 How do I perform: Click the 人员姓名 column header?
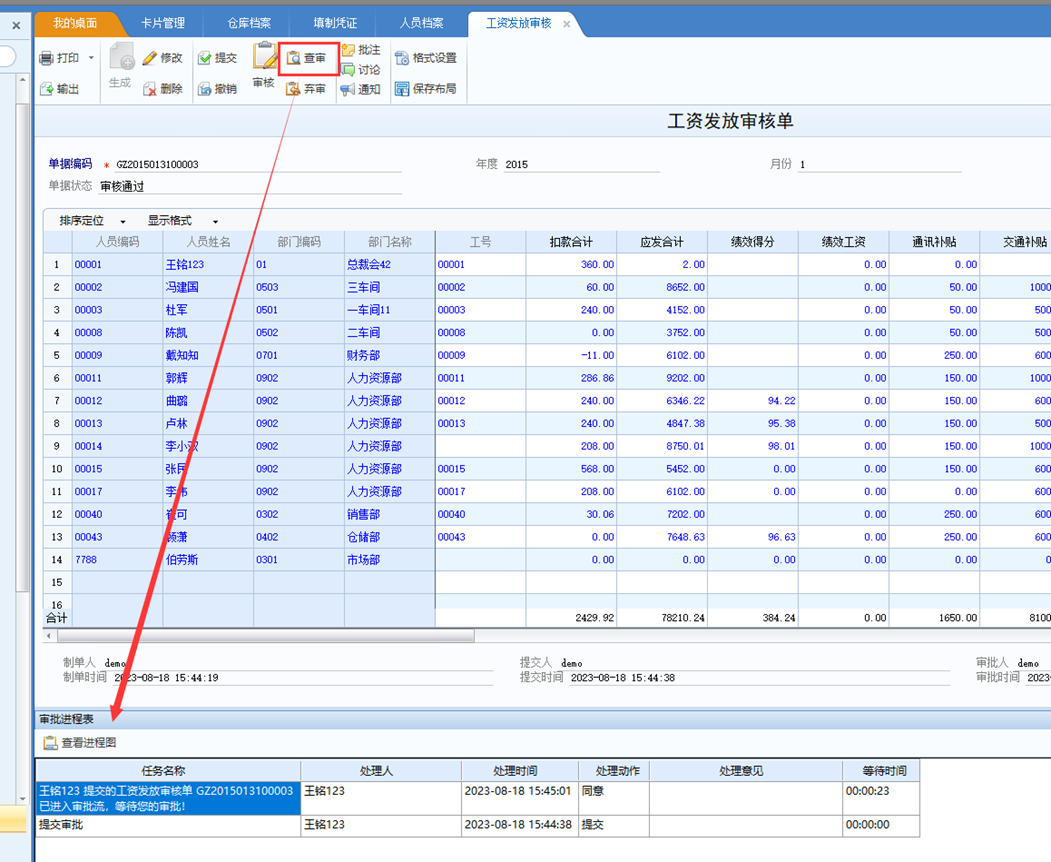click(208, 242)
